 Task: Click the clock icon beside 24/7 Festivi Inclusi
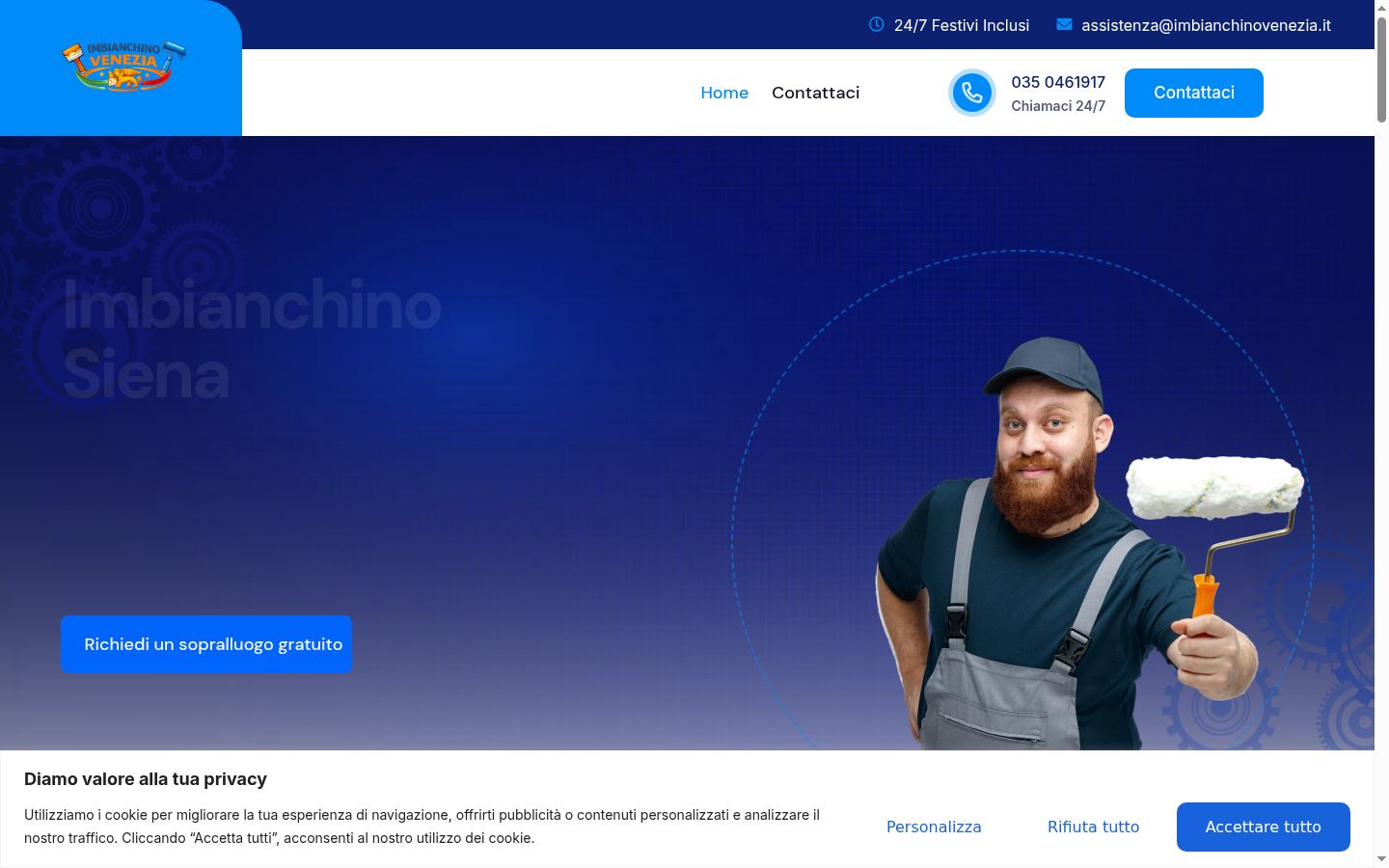pyautogui.click(x=876, y=24)
